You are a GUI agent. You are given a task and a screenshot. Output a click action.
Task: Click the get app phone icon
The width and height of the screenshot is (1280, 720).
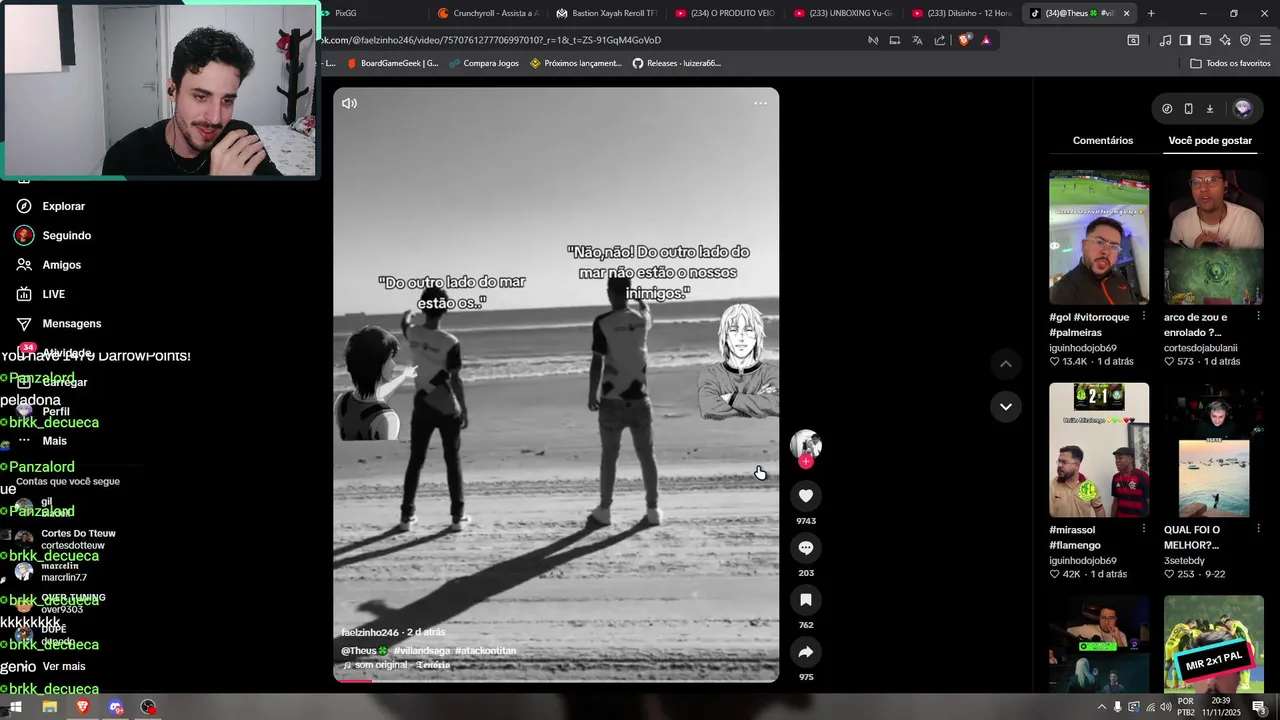(1188, 108)
